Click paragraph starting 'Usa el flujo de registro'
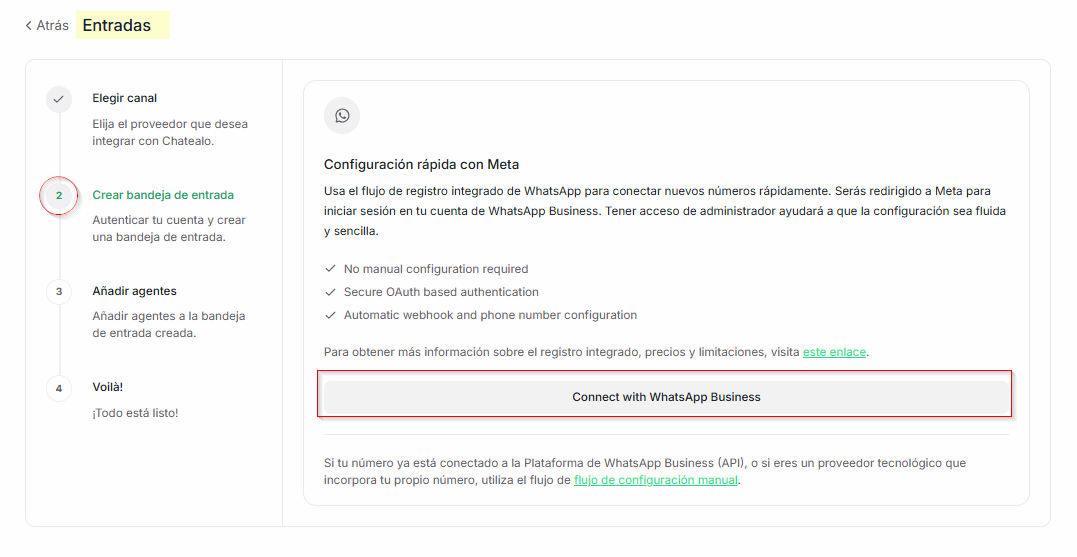The width and height of the screenshot is (1077, 557). pyautogui.click(x=665, y=211)
